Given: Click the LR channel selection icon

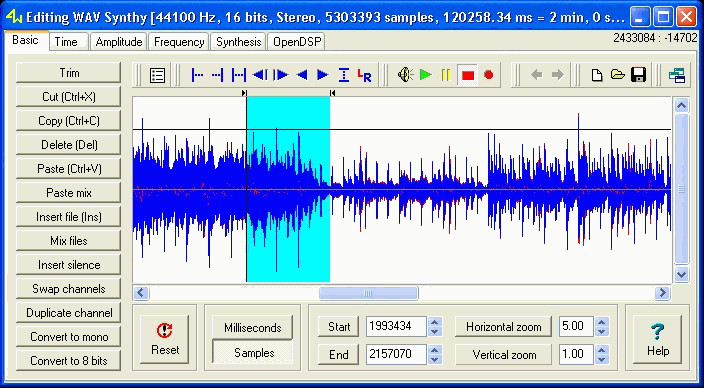Looking at the screenshot, I should click(365, 75).
